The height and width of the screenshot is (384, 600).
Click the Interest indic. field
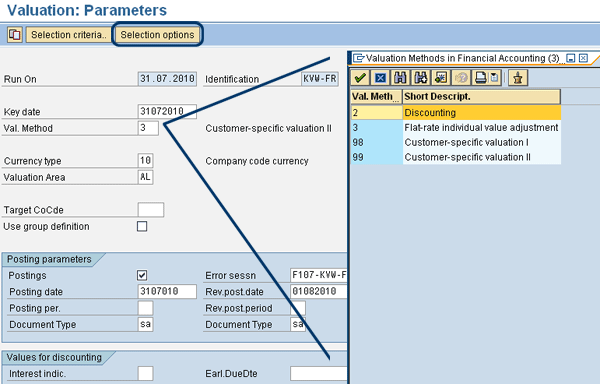click(145, 373)
